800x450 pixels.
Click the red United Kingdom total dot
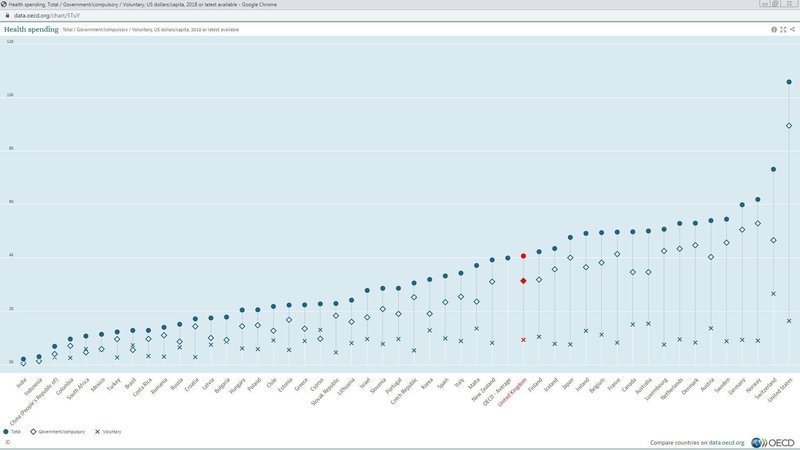click(523, 256)
